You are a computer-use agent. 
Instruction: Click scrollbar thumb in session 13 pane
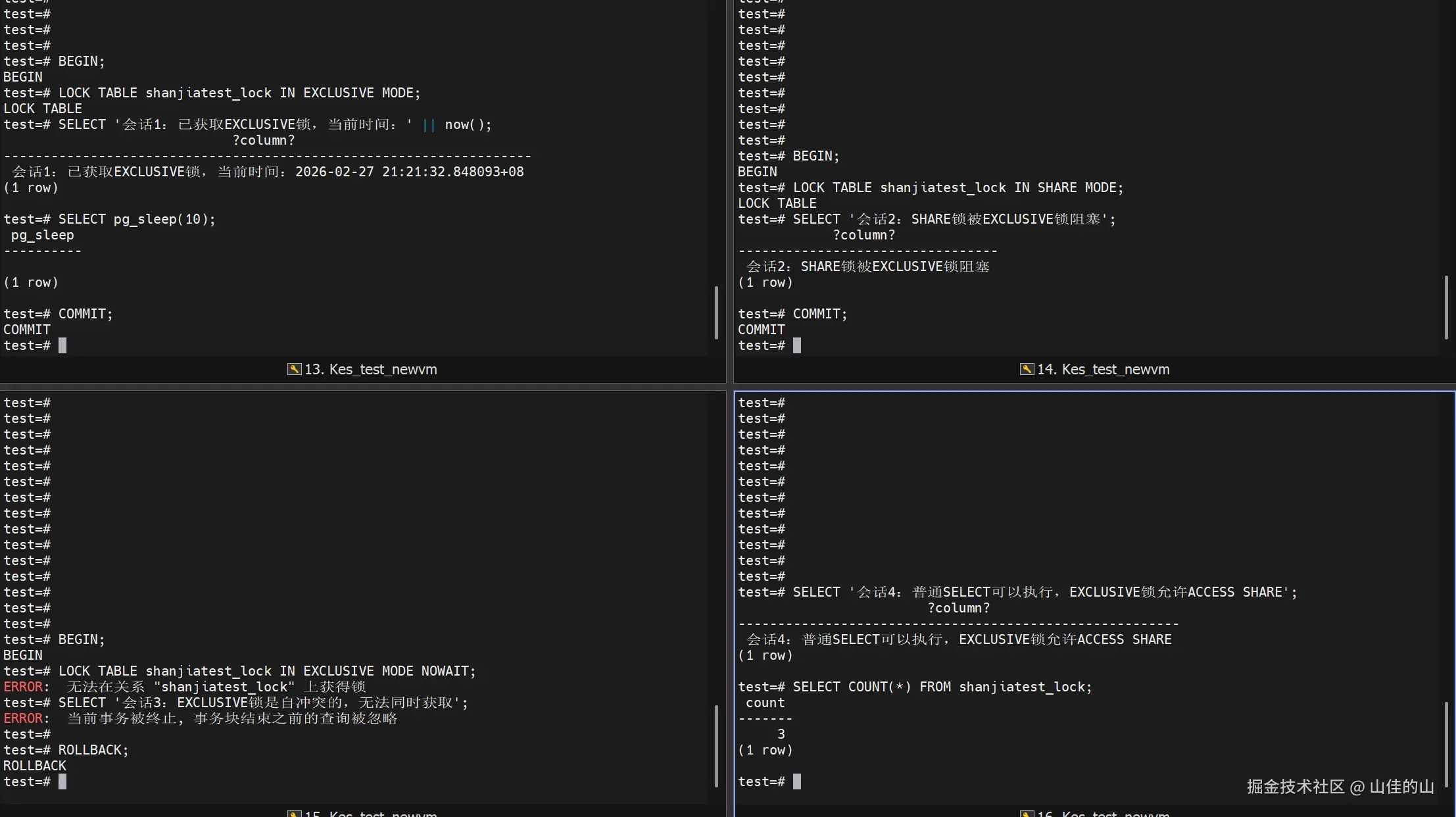(716, 312)
